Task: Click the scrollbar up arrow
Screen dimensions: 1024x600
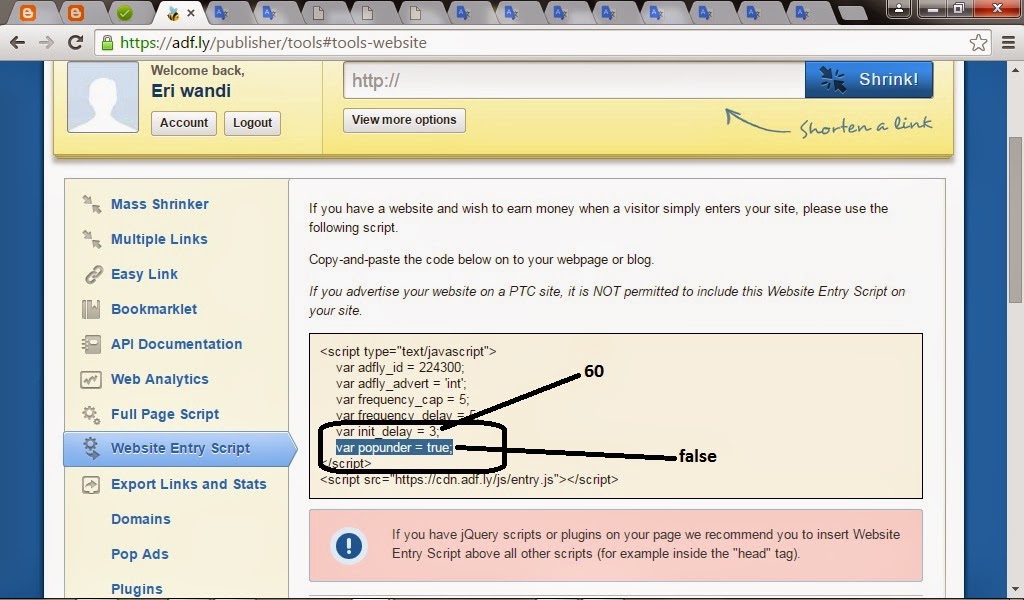Action: (x=1016, y=69)
